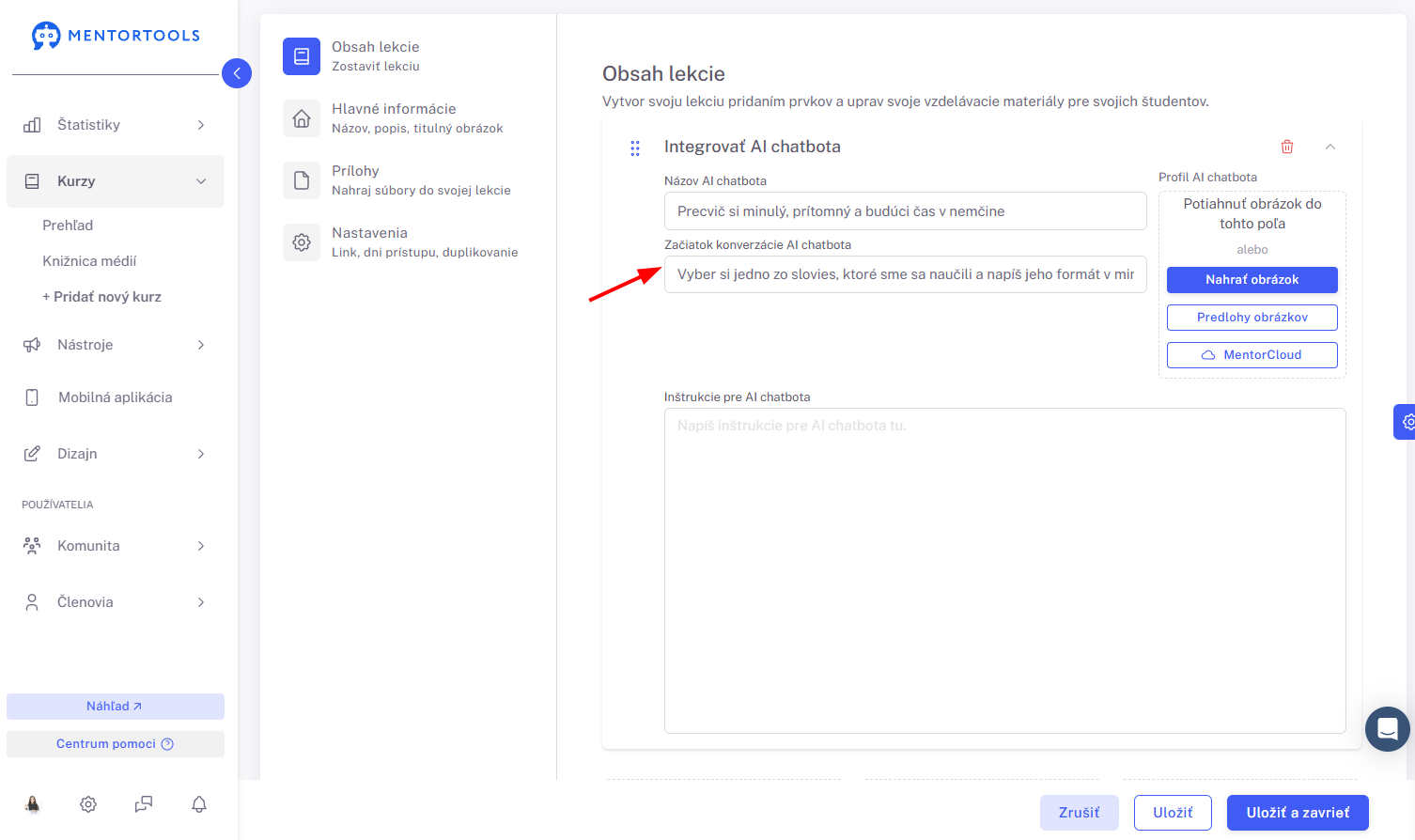Collapse the sidebar with the blue arrow button

pos(237,73)
